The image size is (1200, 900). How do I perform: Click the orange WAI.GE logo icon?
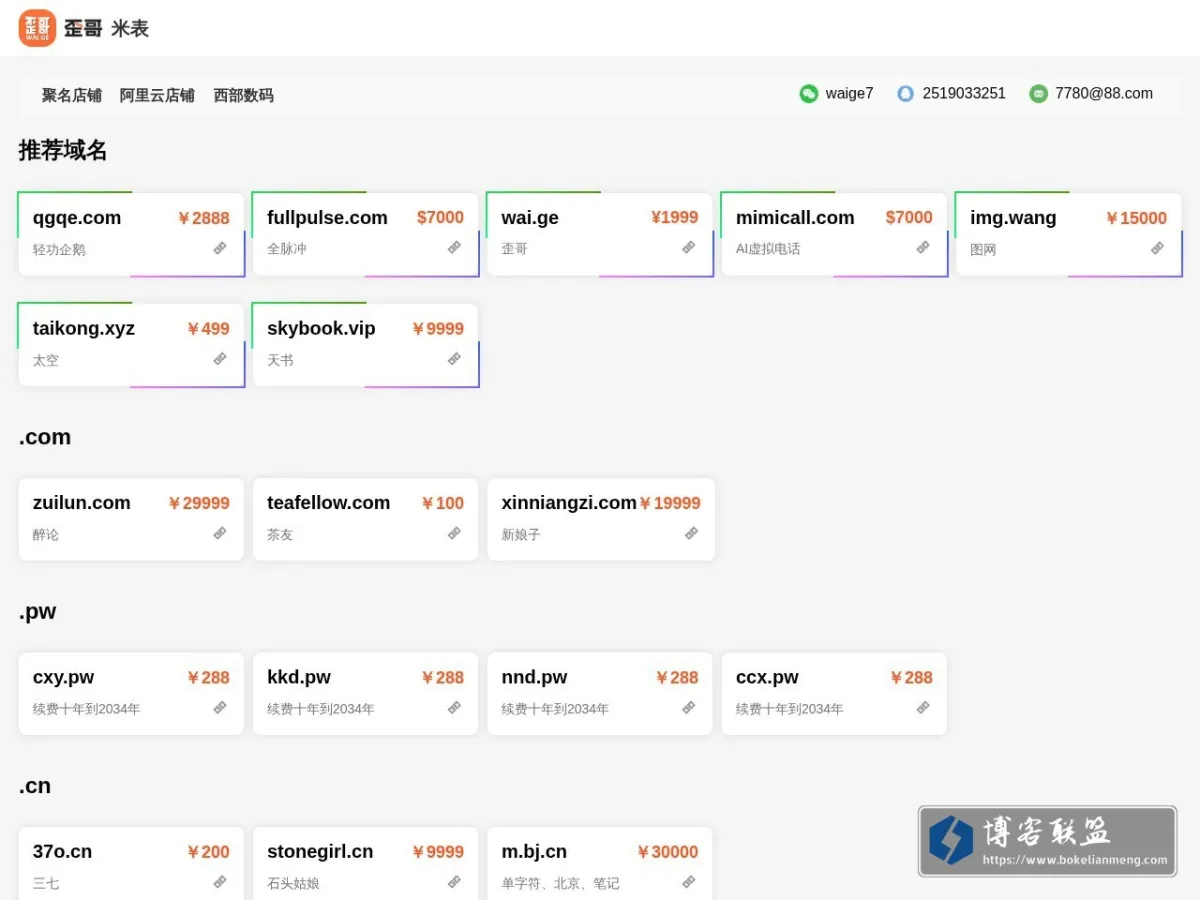pyautogui.click(x=37, y=28)
